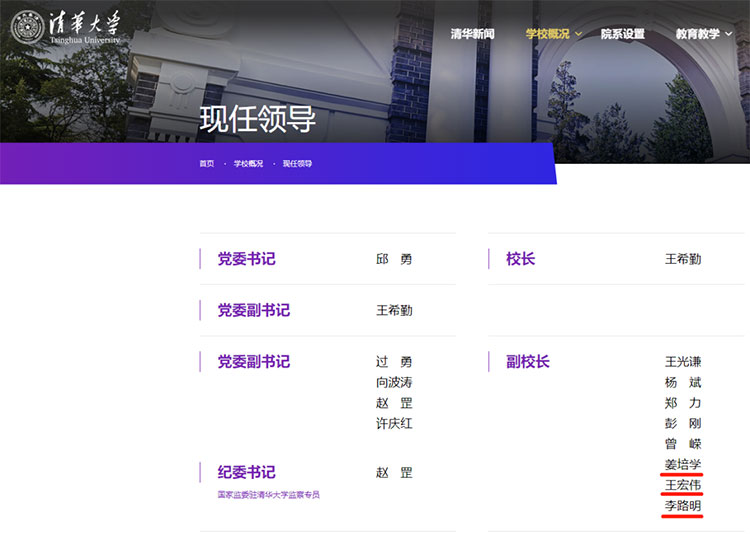750x540 pixels.
Task: Click the 副校长 heading
Action: [x=528, y=362]
